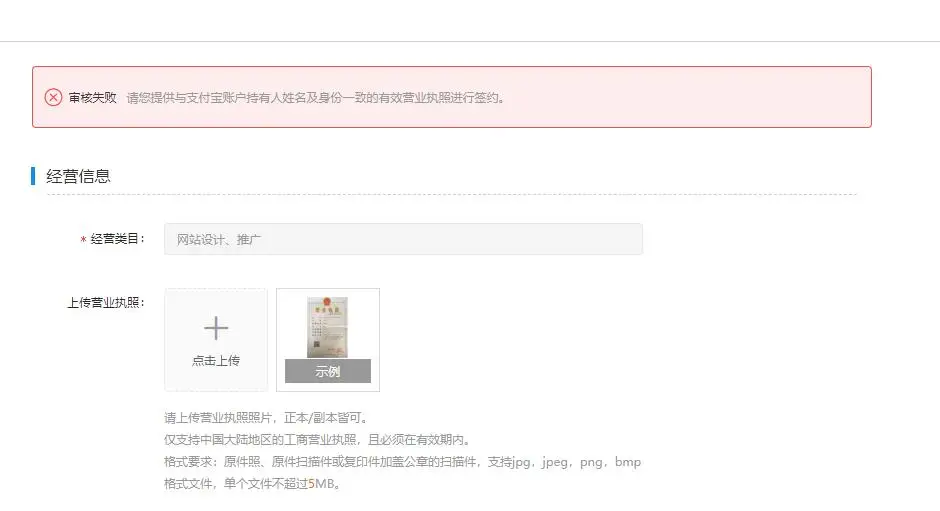Viewport: 940px width, 511px height.
Task: Click the 经营信息 section heading
Action: tap(79, 176)
